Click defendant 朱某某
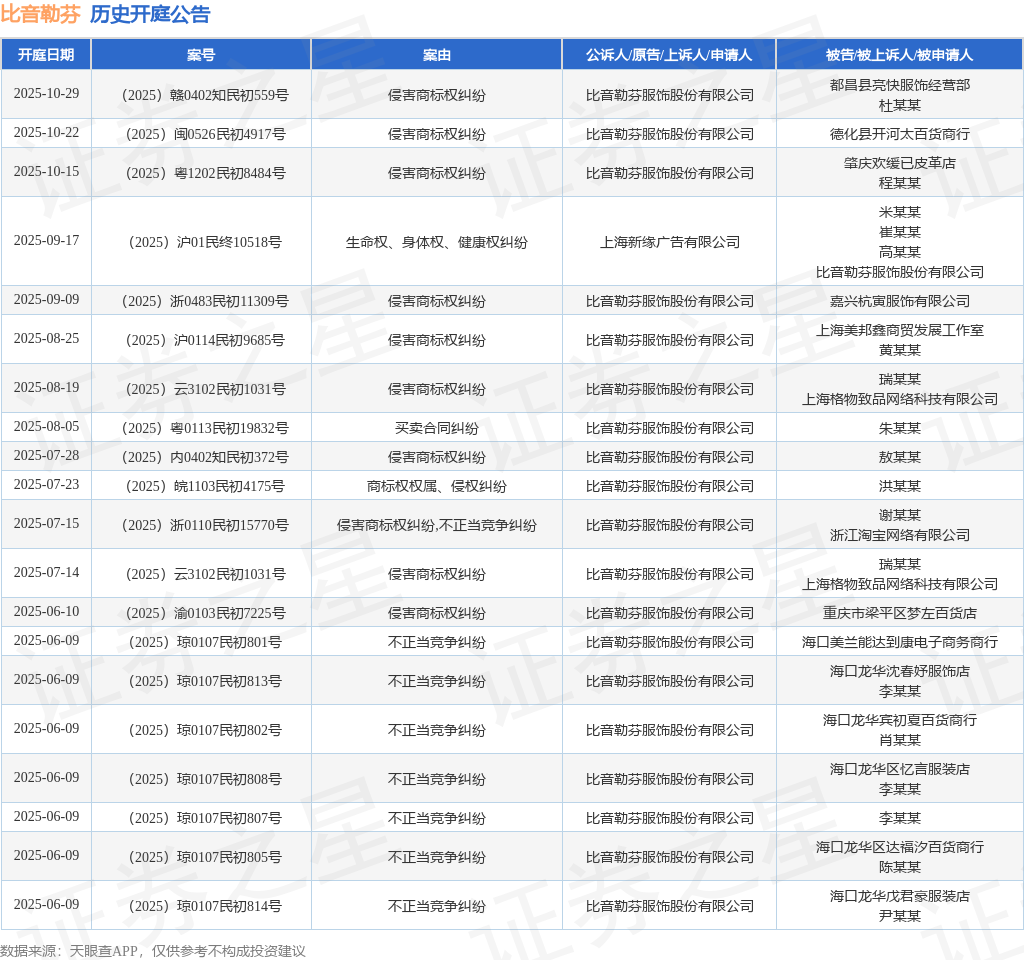The image size is (1024, 960). pyautogui.click(x=899, y=428)
